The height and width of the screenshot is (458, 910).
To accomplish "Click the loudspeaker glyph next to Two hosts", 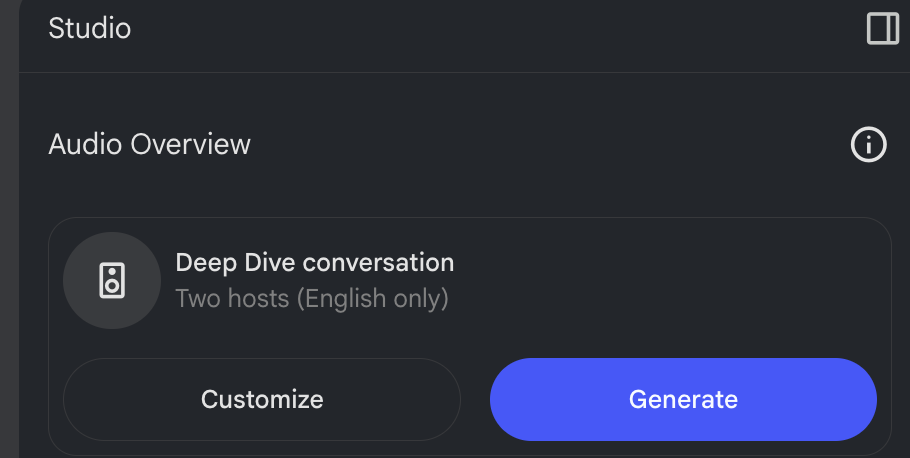I will (112, 280).
